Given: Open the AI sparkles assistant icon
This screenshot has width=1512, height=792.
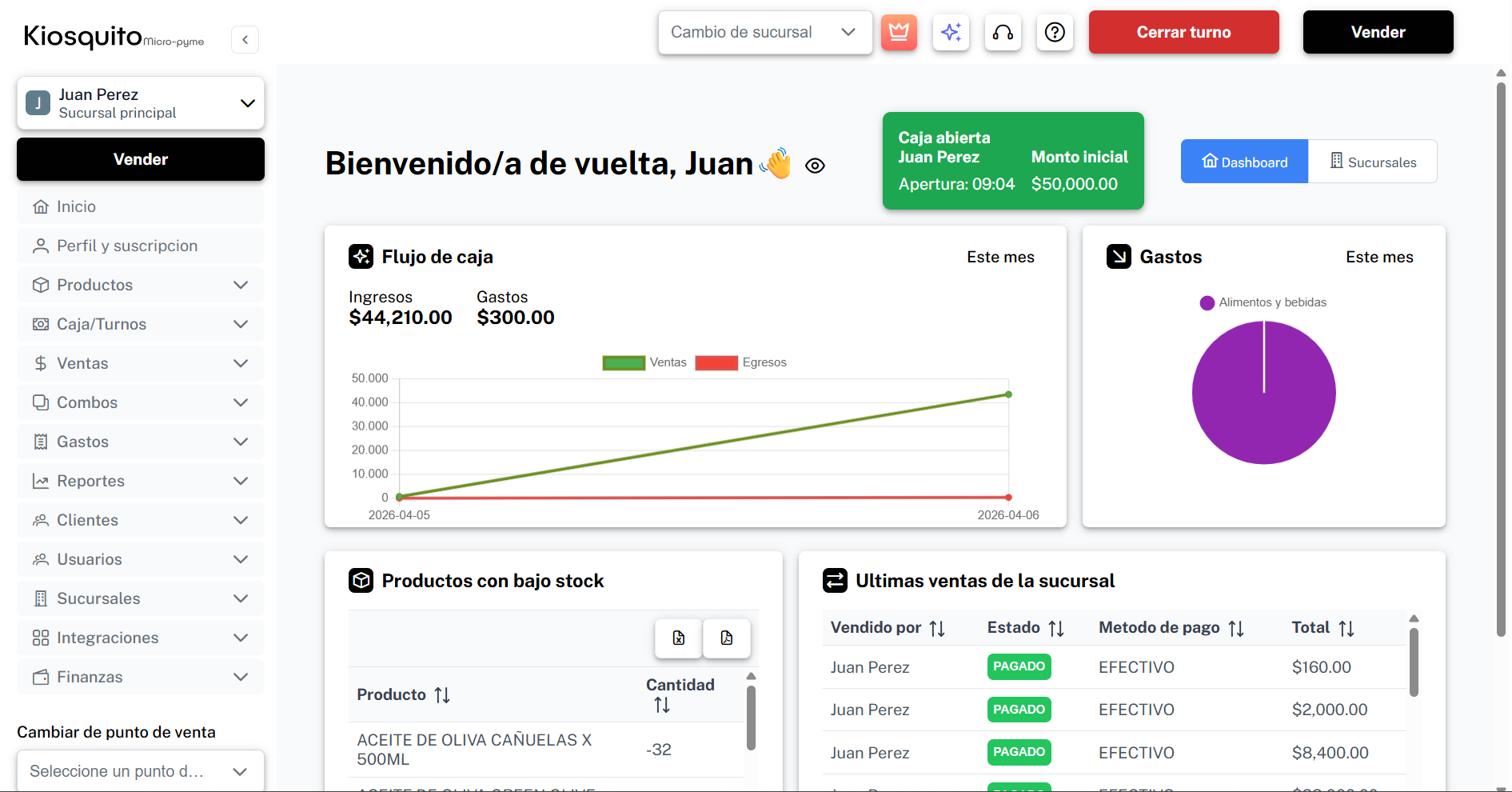Looking at the screenshot, I should (x=951, y=32).
